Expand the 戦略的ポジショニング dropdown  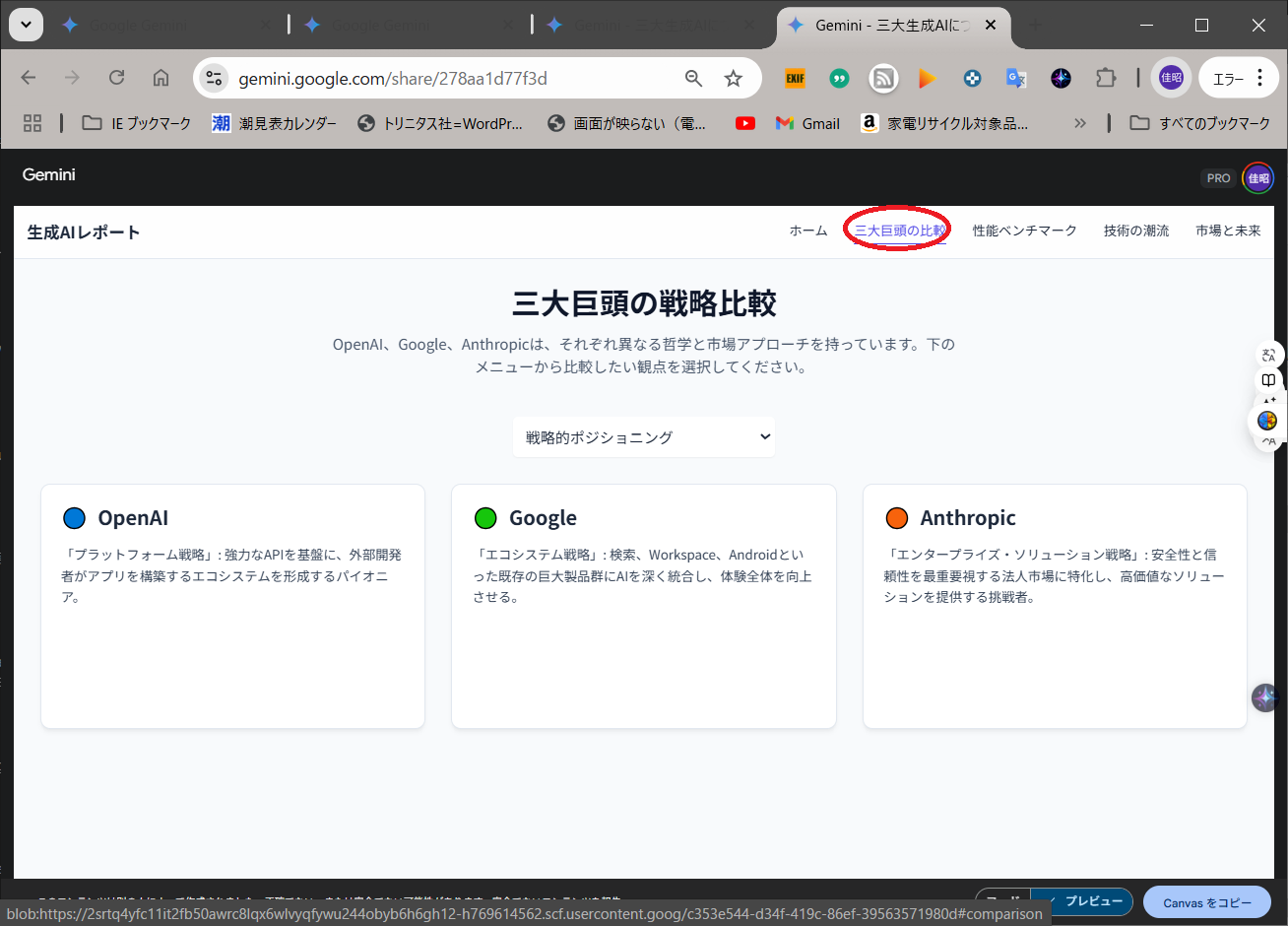pos(644,437)
